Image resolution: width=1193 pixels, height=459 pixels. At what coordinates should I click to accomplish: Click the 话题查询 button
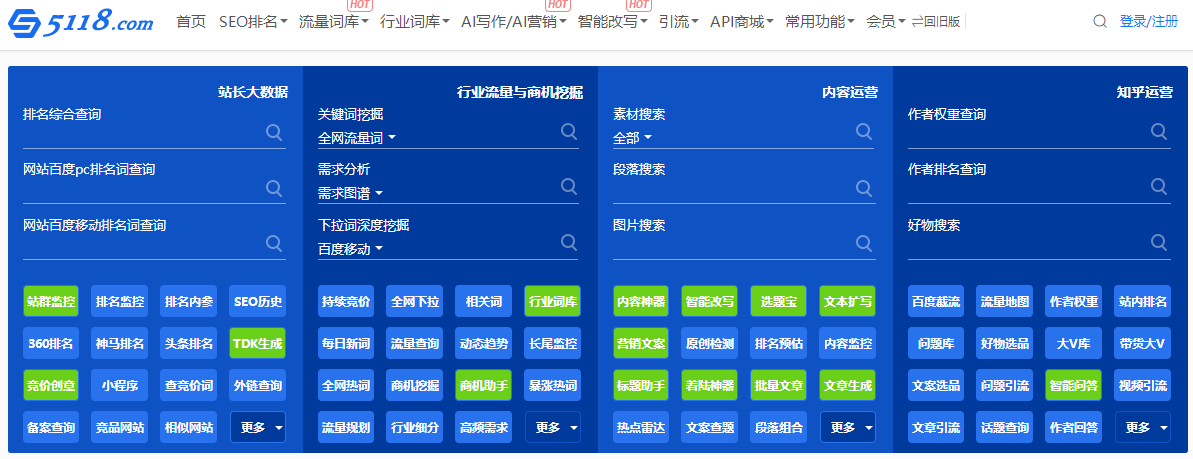click(x=1004, y=427)
